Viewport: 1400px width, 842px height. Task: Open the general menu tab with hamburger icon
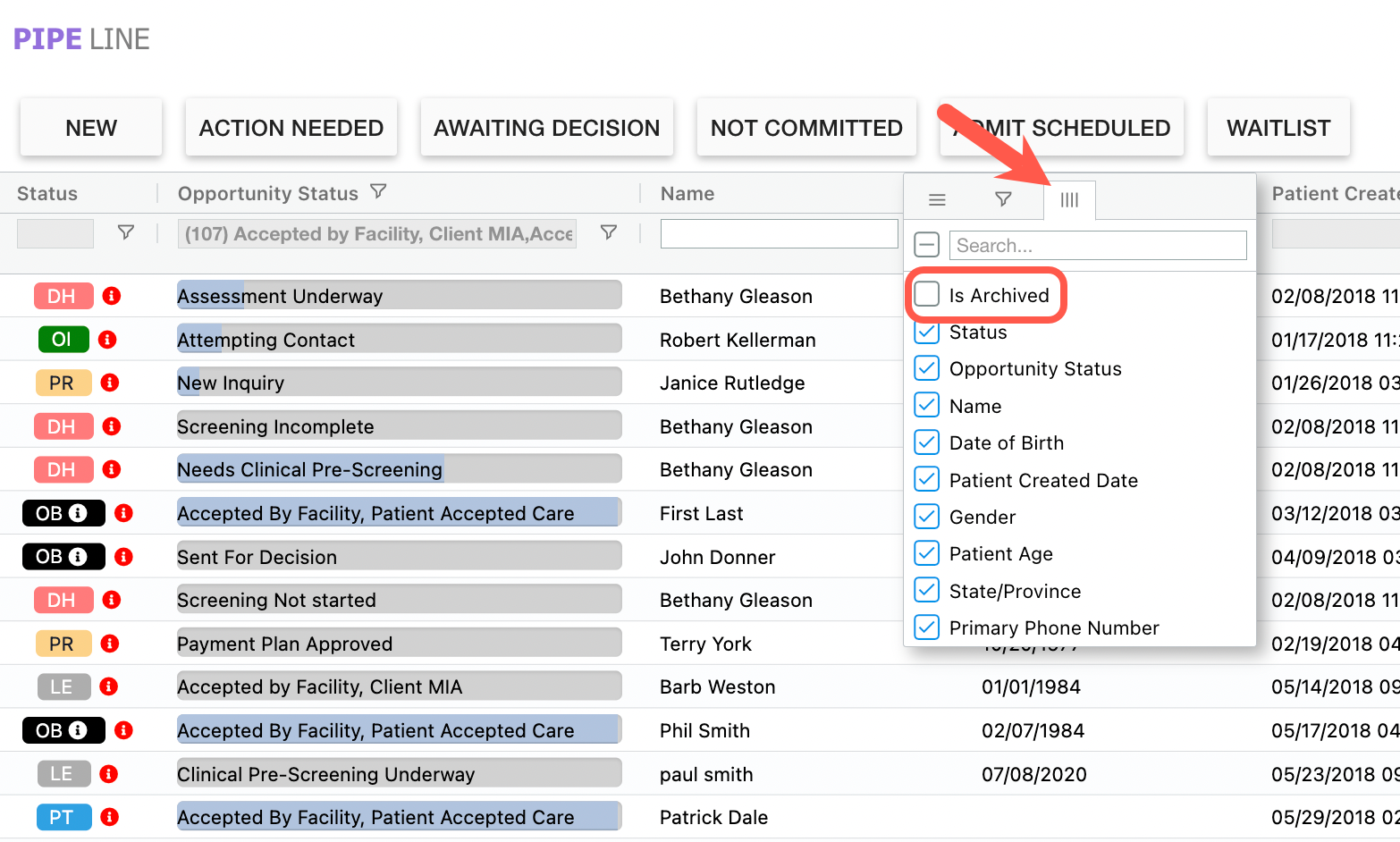937,199
